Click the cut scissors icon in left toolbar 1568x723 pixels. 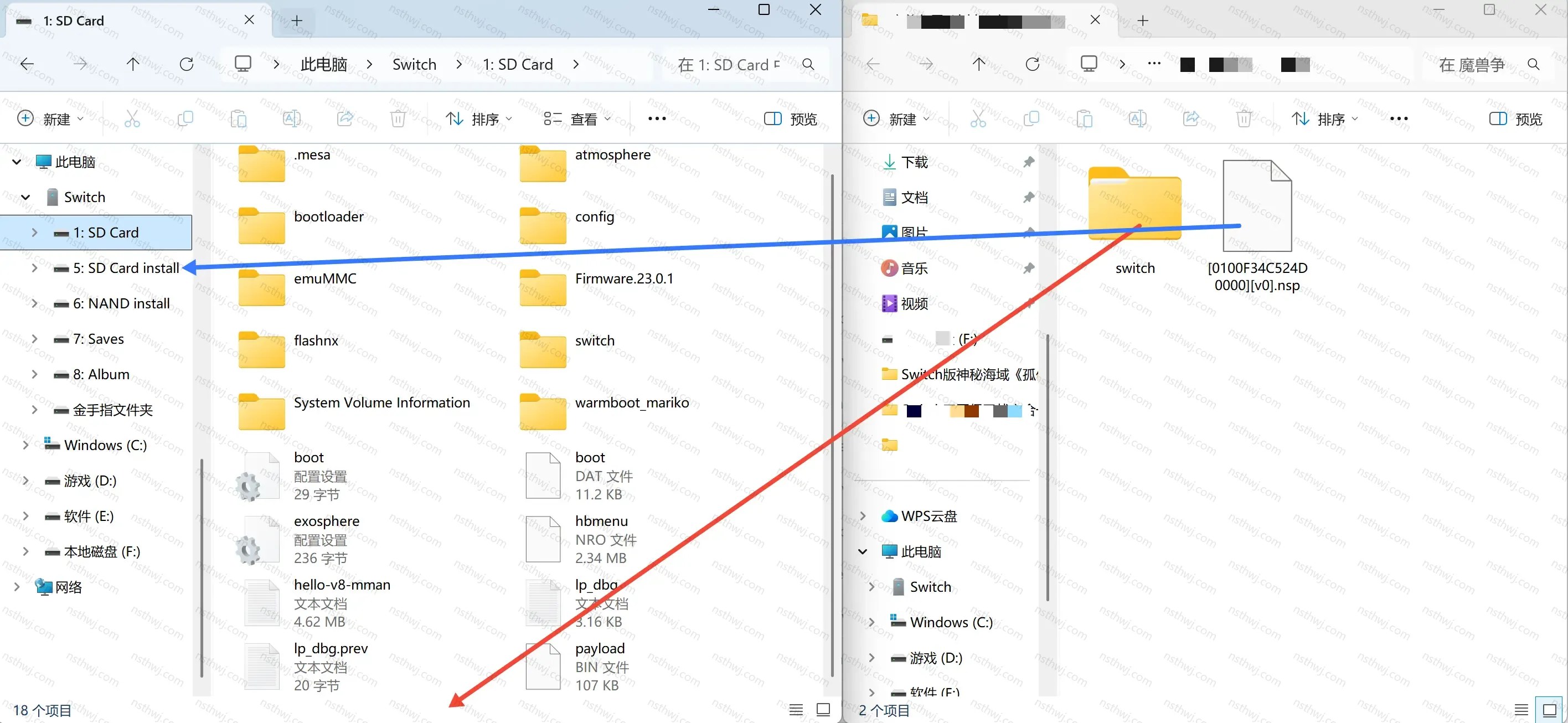132,118
